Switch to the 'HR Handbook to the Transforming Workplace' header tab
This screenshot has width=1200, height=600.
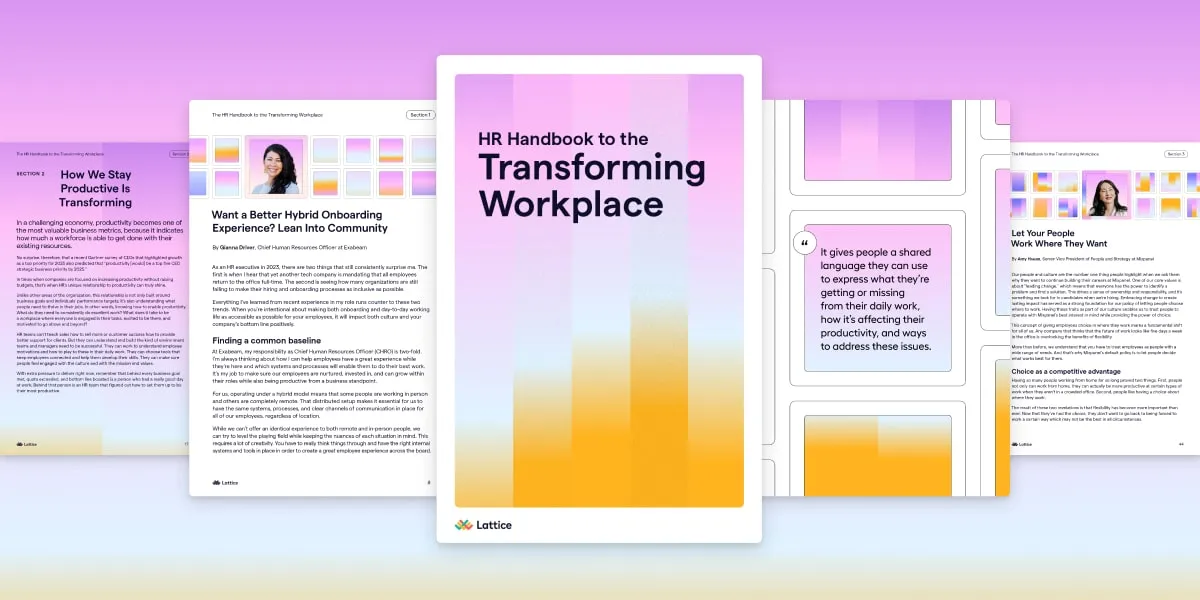point(267,115)
